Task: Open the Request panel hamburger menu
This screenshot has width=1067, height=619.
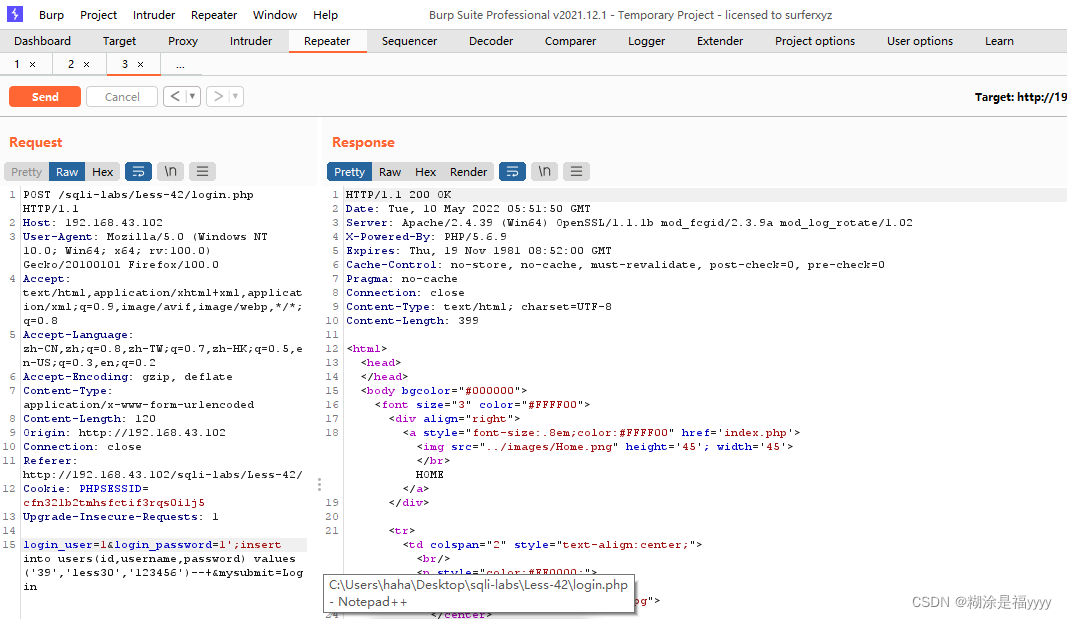Action: coord(202,171)
